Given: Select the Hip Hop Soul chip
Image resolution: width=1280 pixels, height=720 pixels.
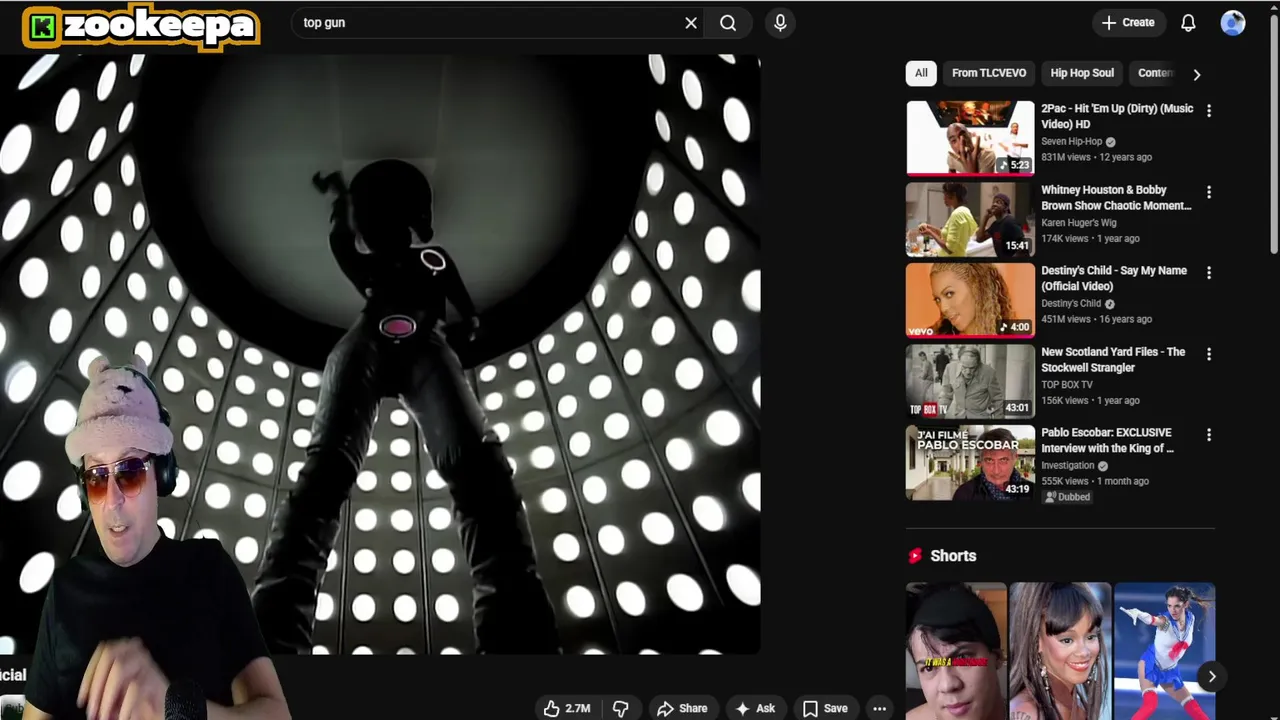Looking at the screenshot, I should [1082, 73].
